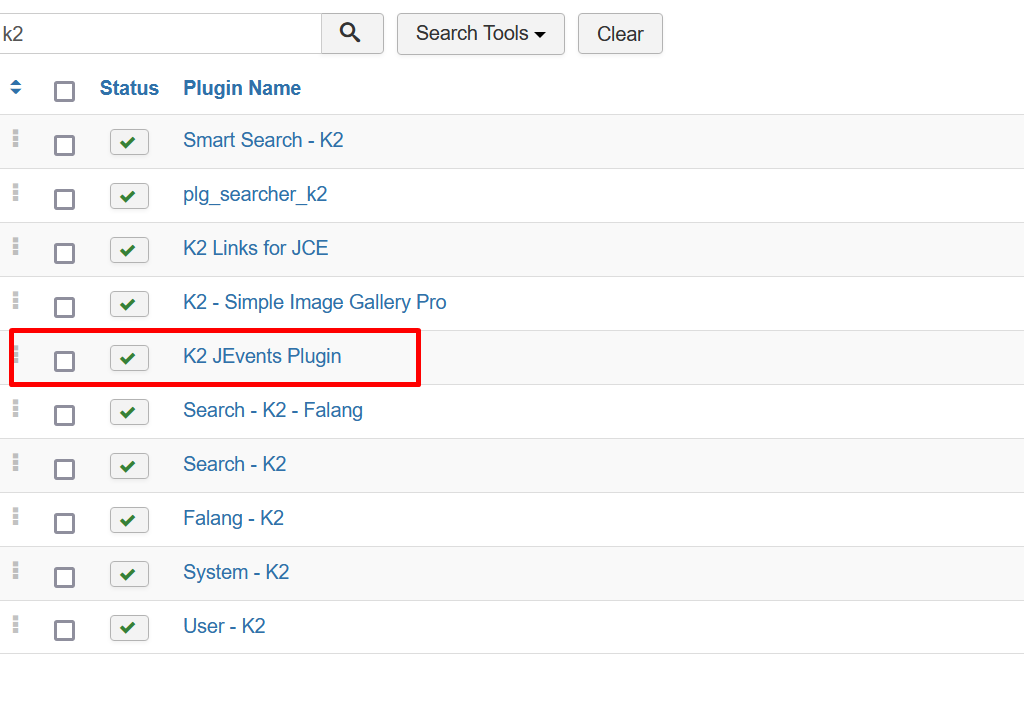Viewport: 1024px width, 706px height.
Task: Open the K2 Links for JCE plugin
Action: click(256, 248)
